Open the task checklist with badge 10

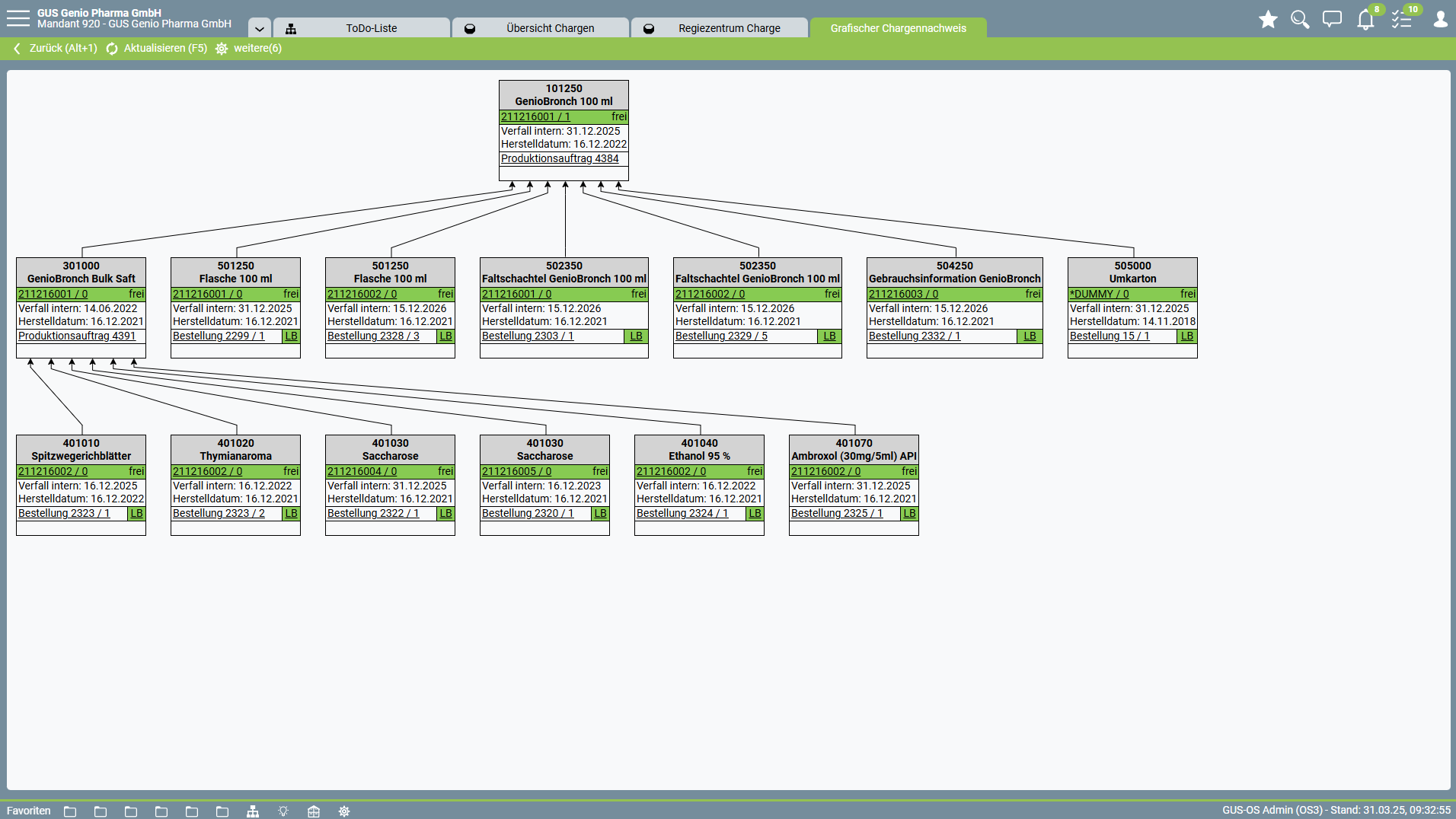click(x=1401, y=20)
